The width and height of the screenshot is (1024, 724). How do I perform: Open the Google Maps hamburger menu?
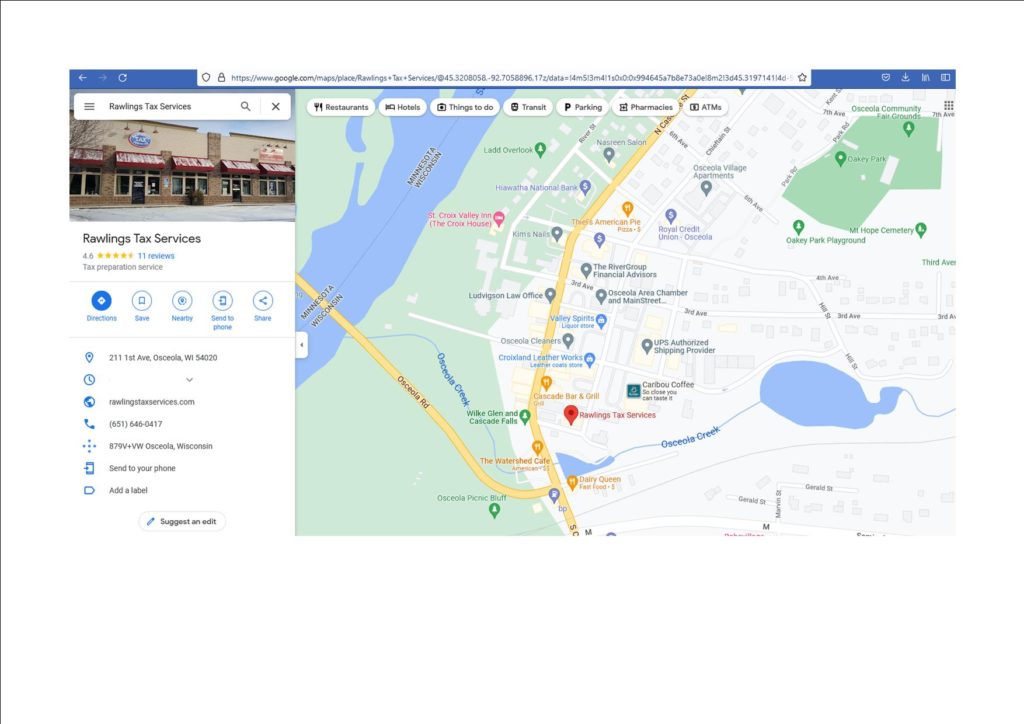click(89, 106)
